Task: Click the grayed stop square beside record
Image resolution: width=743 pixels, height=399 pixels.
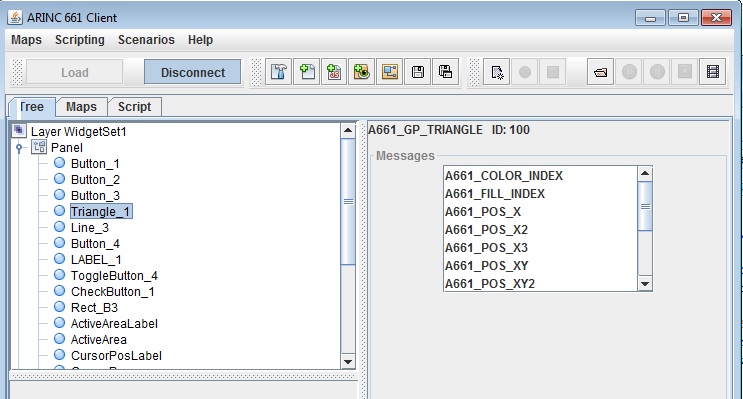Action: click(553, 72)
